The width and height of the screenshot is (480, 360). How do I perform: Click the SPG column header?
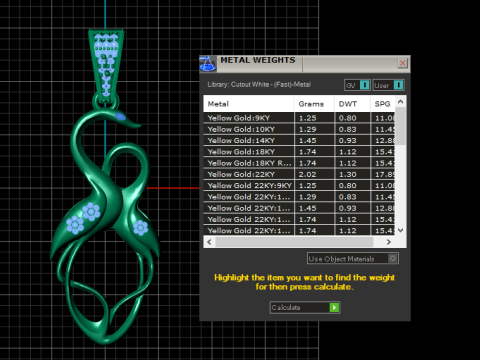[x=383, y=104]
